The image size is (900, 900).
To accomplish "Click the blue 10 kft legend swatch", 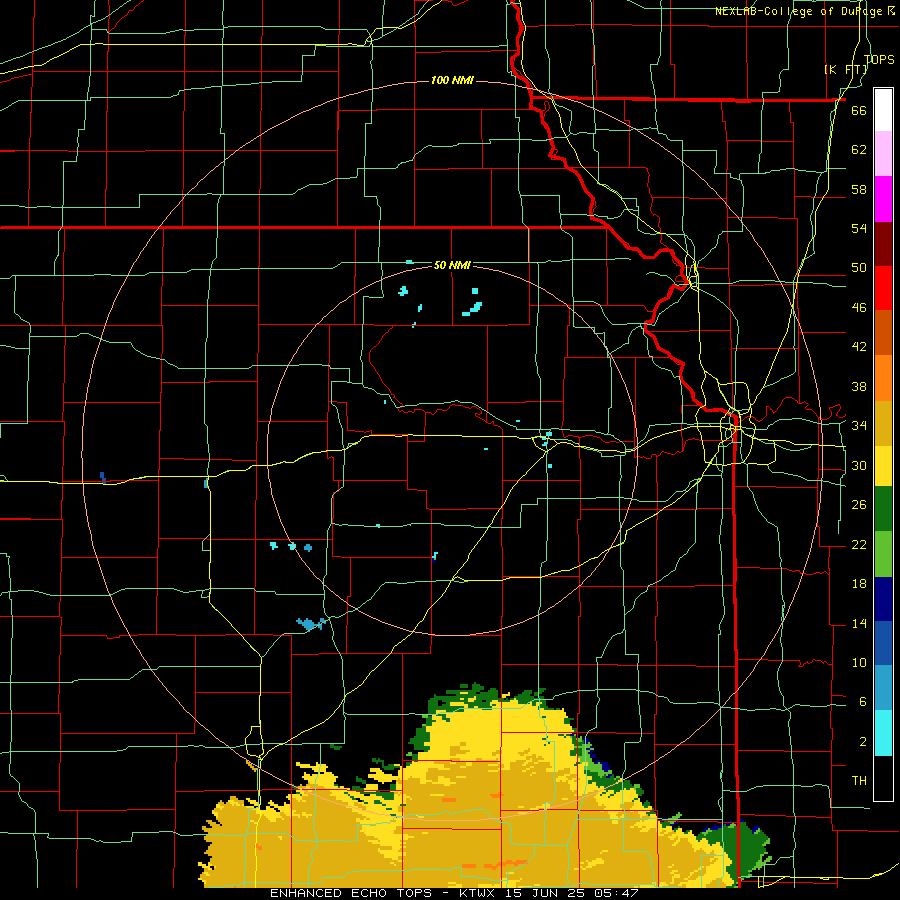I will (883, 643).
